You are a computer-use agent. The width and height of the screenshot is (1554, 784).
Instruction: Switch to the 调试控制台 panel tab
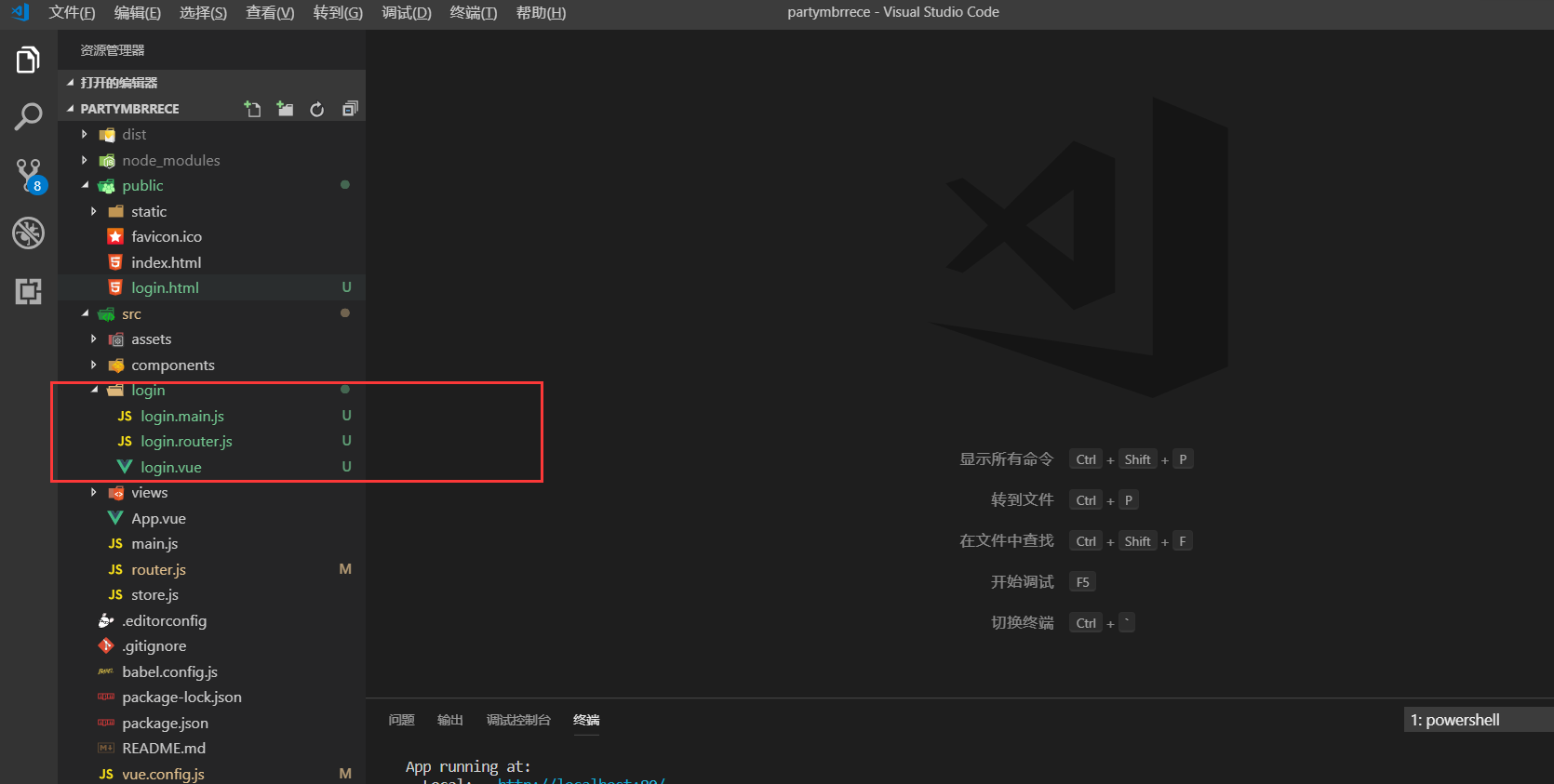coord(518,720)
